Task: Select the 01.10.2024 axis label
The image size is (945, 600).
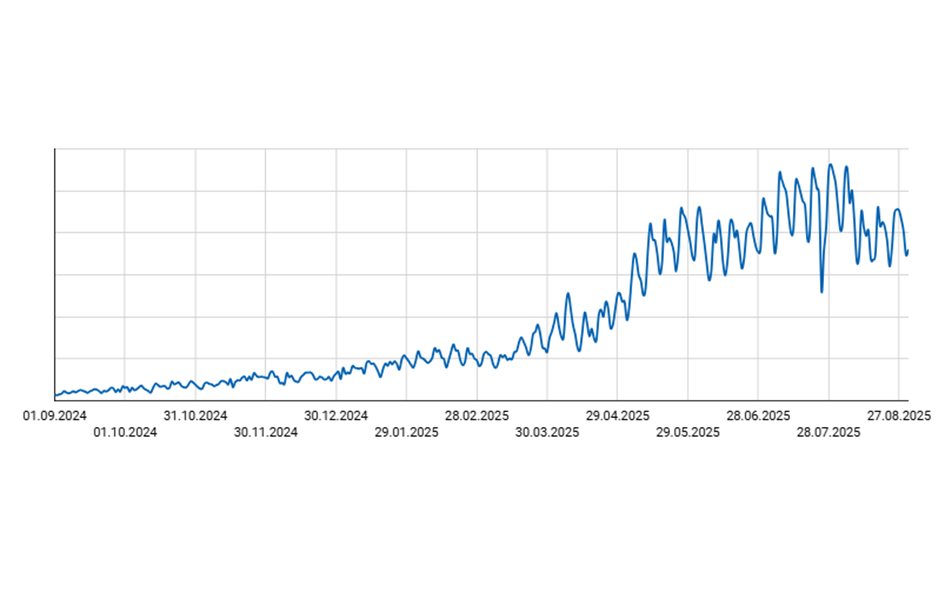Action: pos(125,433)
